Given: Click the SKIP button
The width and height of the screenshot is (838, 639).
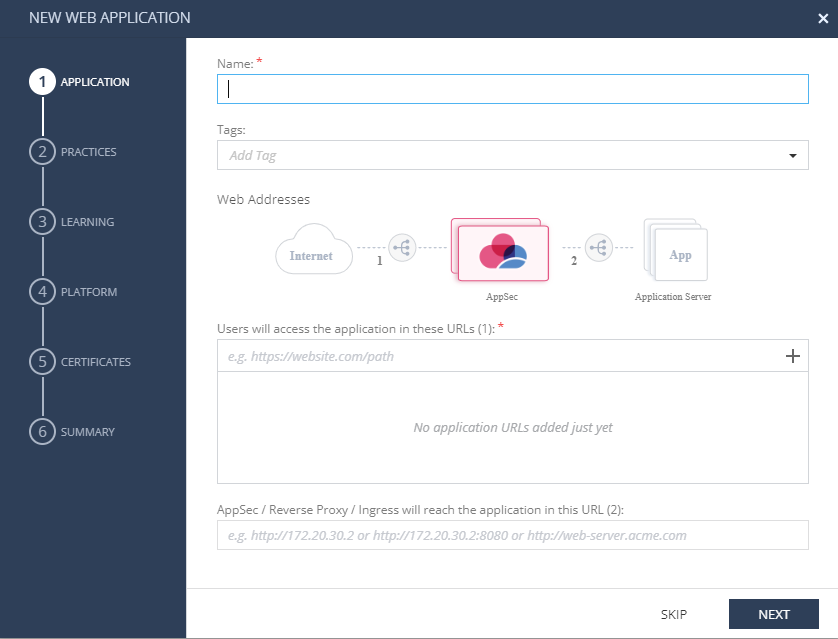Looking at the screenshot, I should coord(673,614).
